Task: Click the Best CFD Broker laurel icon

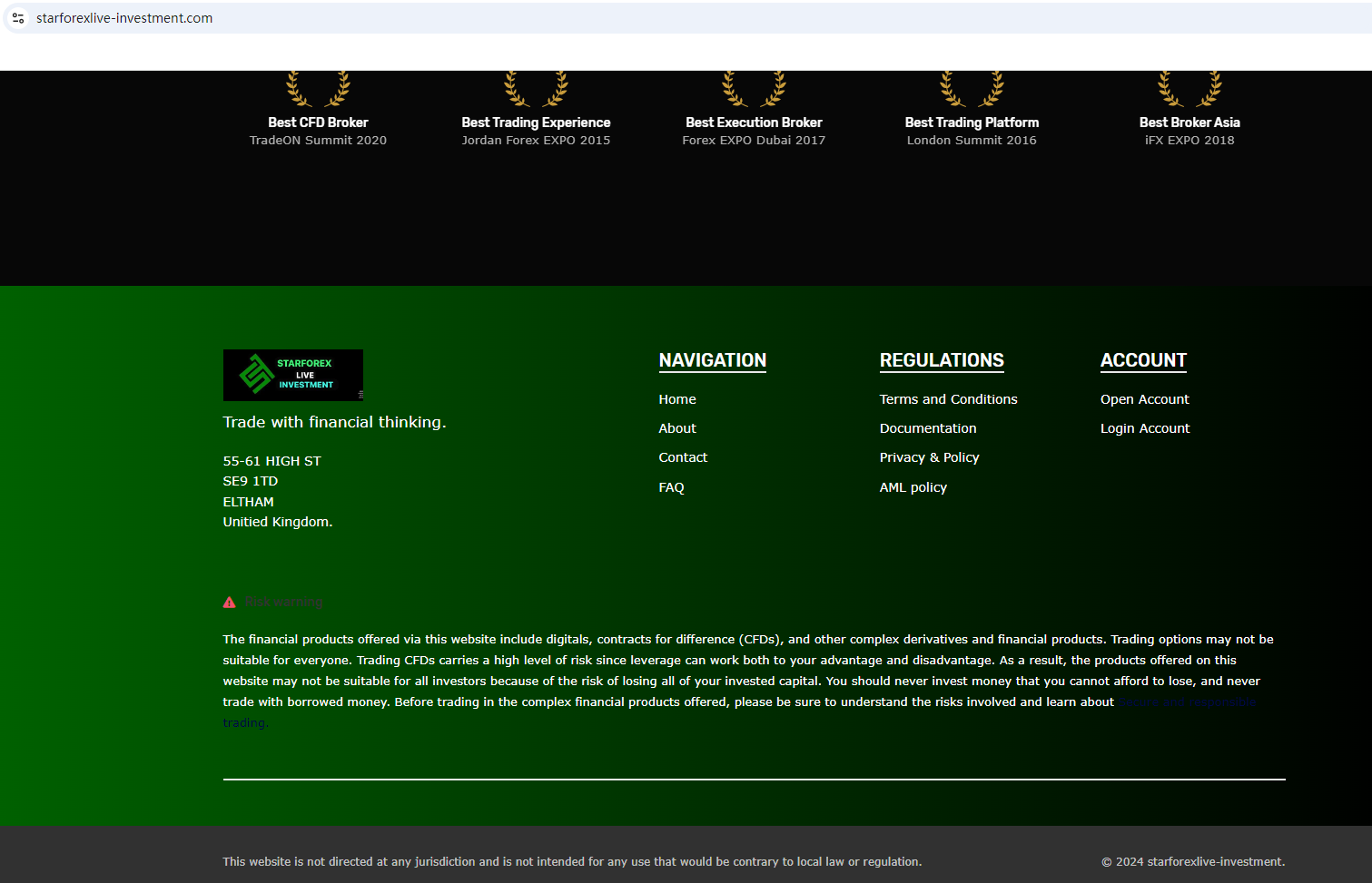Action: [318, 89]
